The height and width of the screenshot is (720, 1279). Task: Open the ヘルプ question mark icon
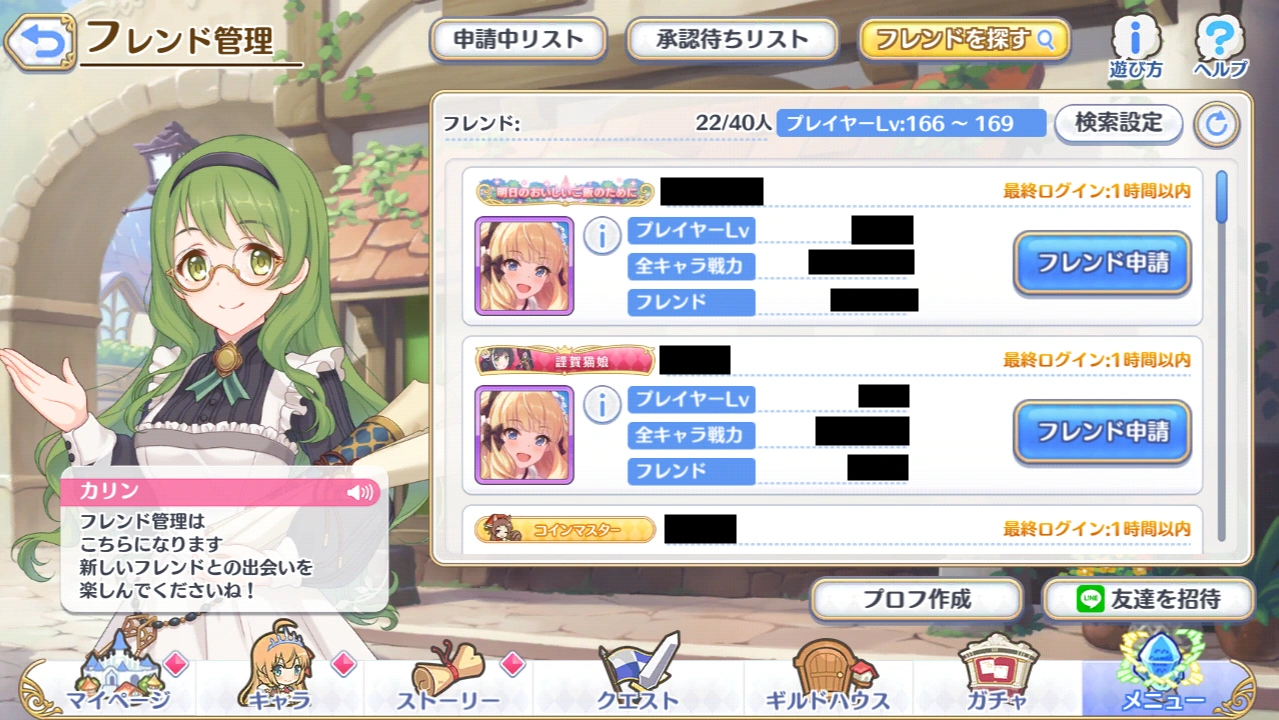(x=1220, y=47)
